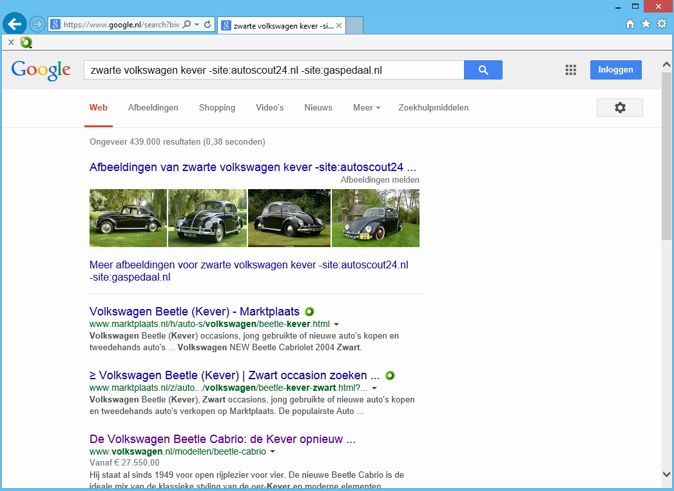
Task: Open the Google apps grid icon
Action: coord(570,70)
